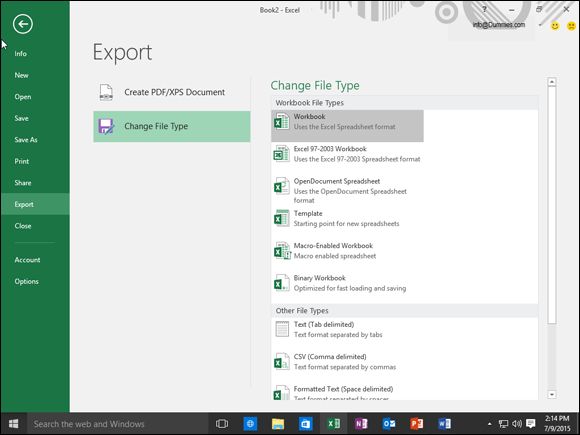The image size is (580, 435).
Task: Click the volume speaker icon in the tray
Action: (x=517, y=424)
